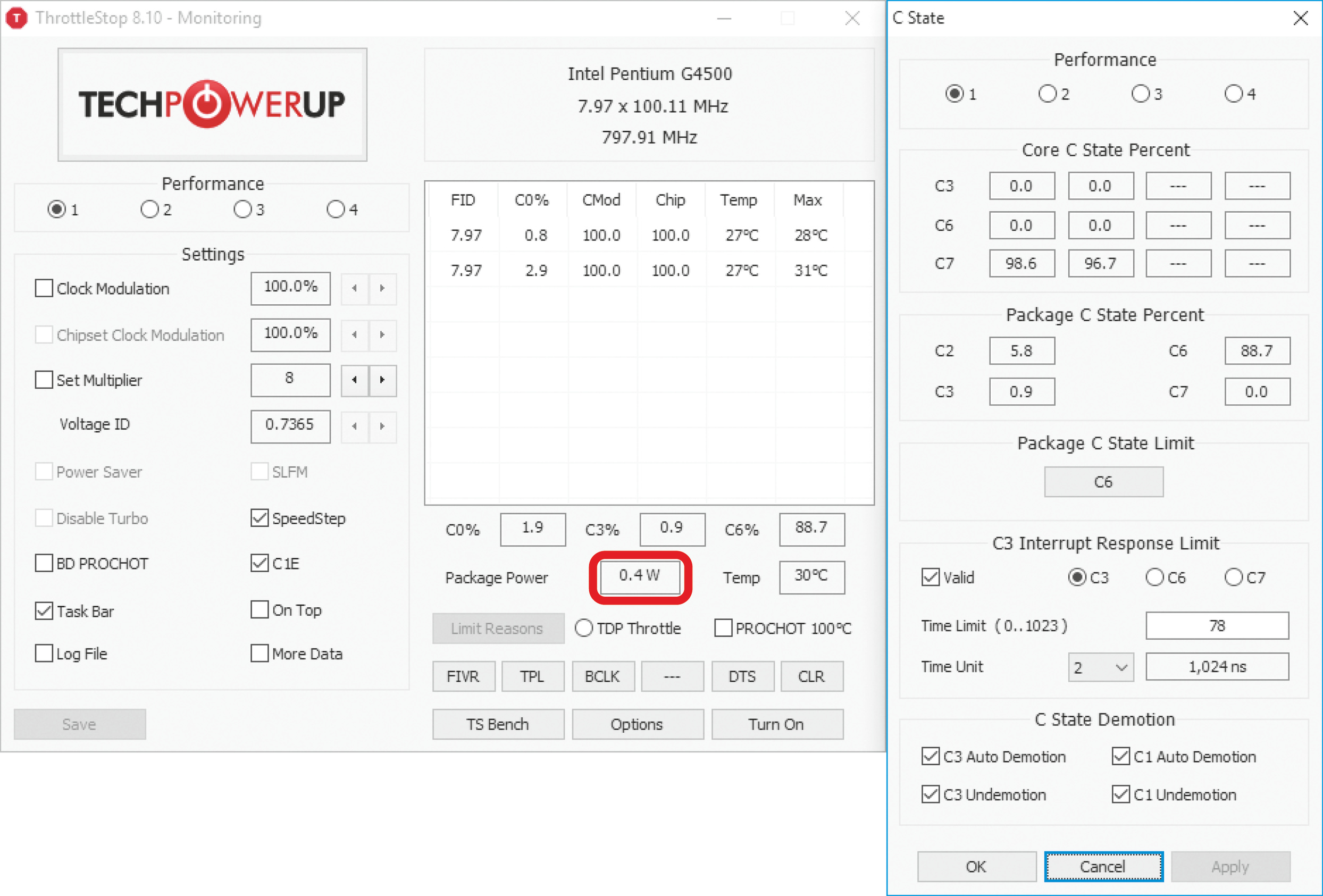Click the Options button
The height and width of the screenshot is (896, 1323).
coord(637,724)
